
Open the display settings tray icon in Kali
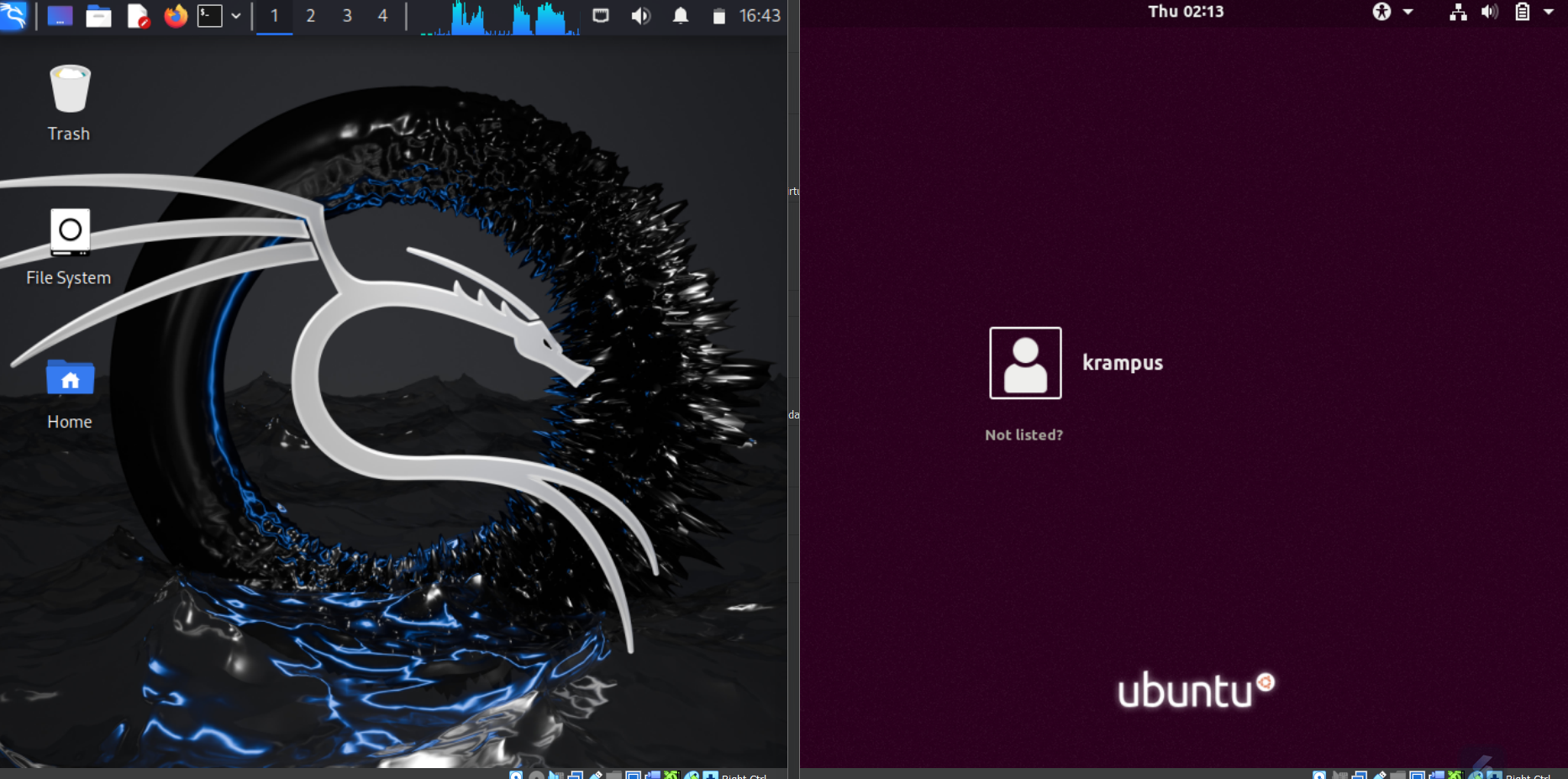601,16
